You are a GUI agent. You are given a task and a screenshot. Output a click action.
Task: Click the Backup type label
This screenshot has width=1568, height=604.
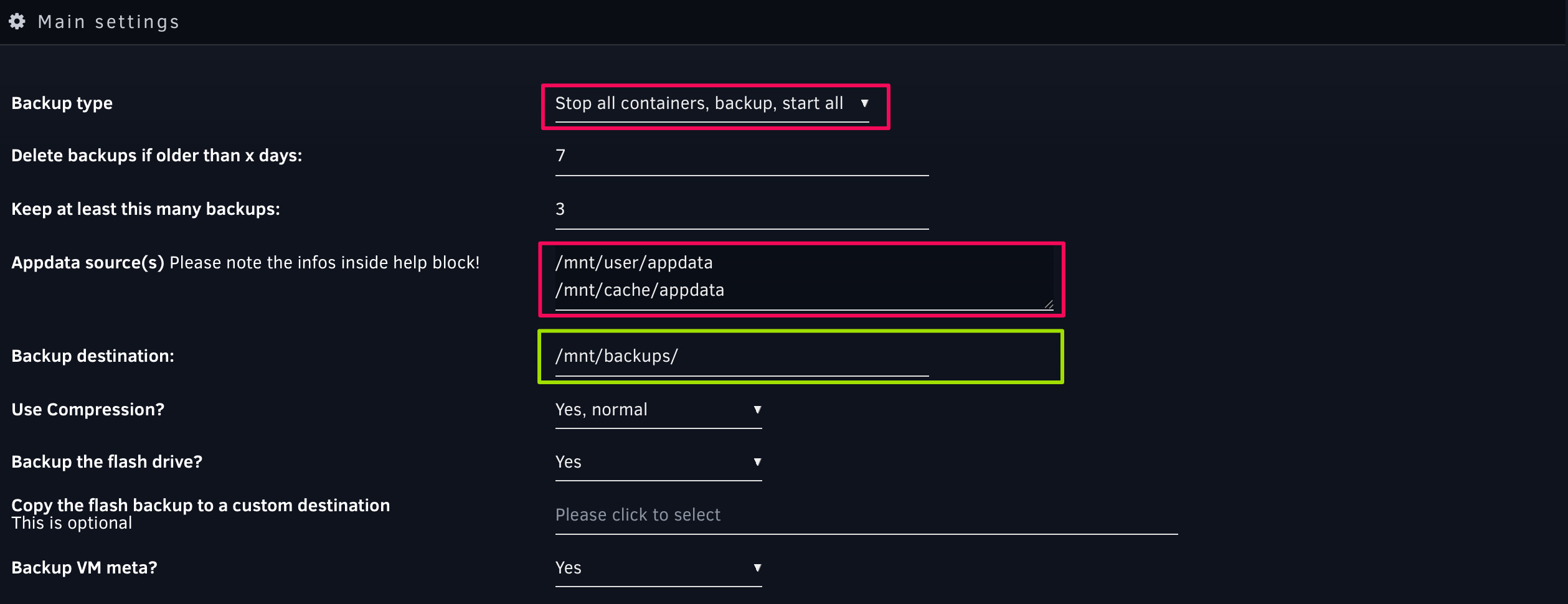(62, 103)
